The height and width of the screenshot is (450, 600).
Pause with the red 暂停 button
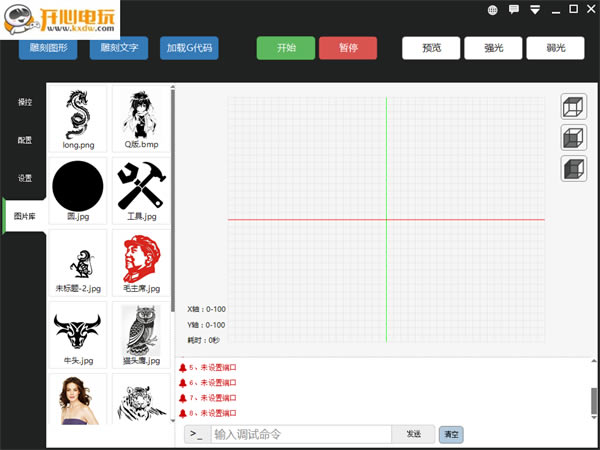click(x=348, y=48)
